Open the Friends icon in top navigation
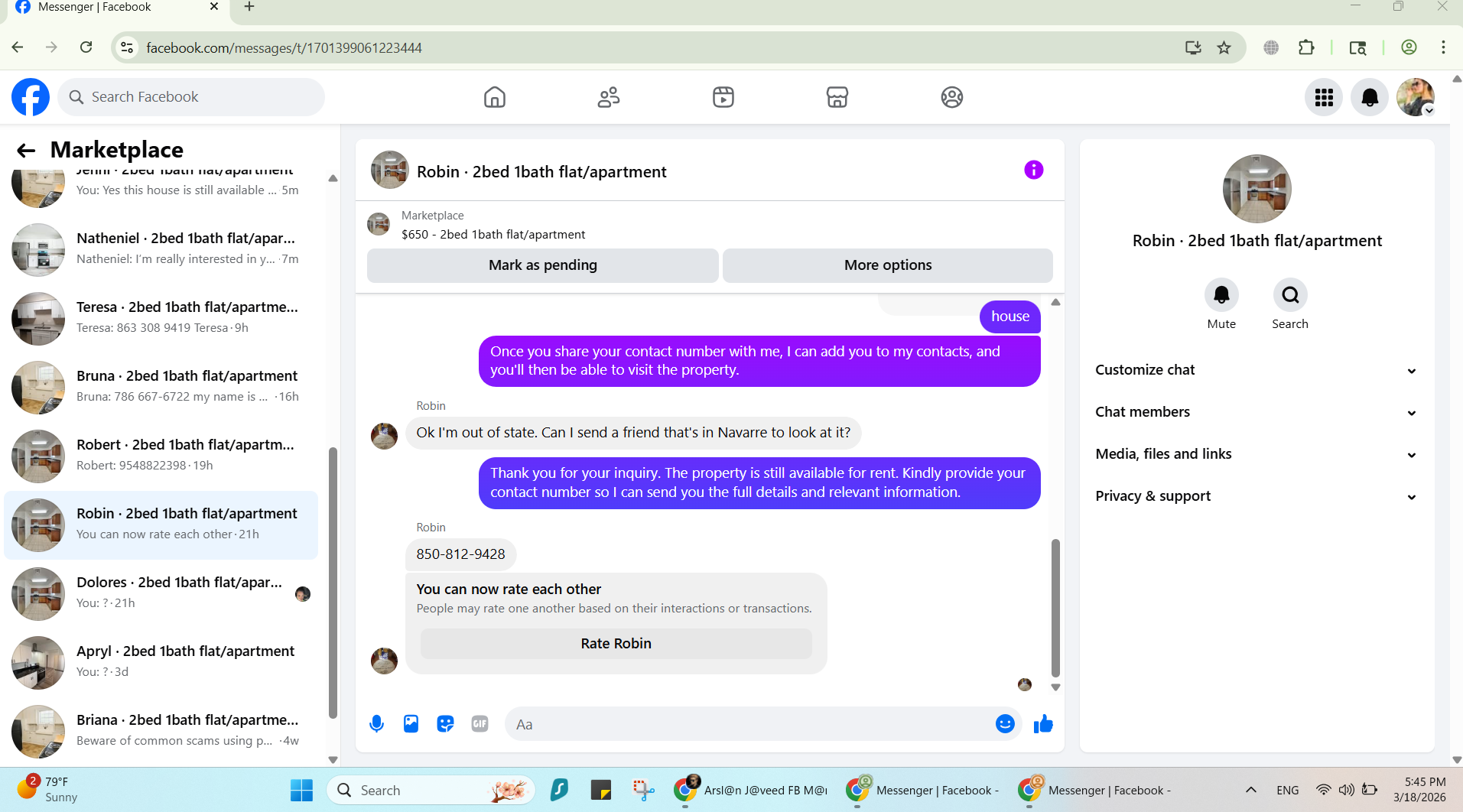1463x812 pixels. pos(609,97)
